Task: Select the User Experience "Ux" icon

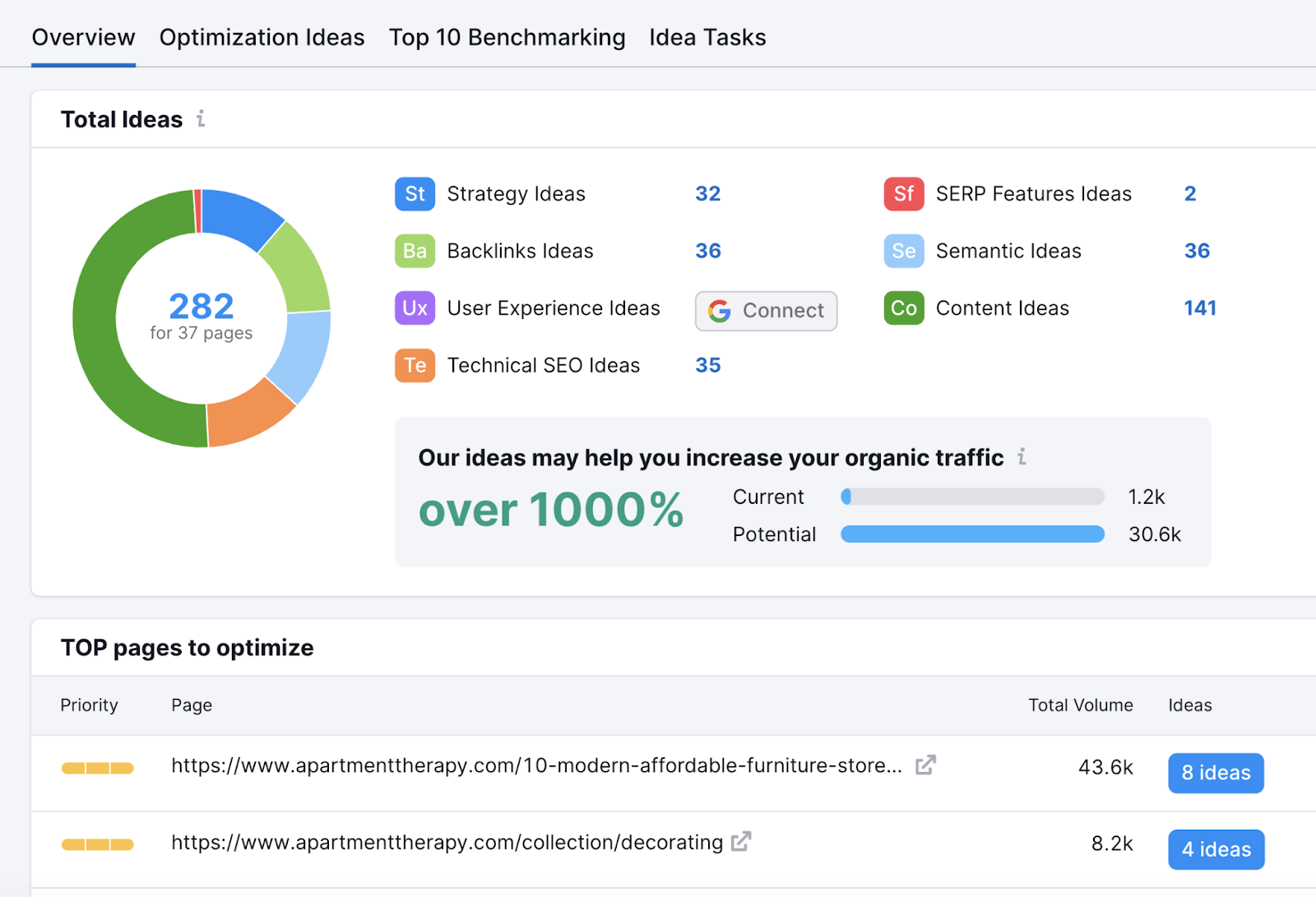Action: click(415, 308)
